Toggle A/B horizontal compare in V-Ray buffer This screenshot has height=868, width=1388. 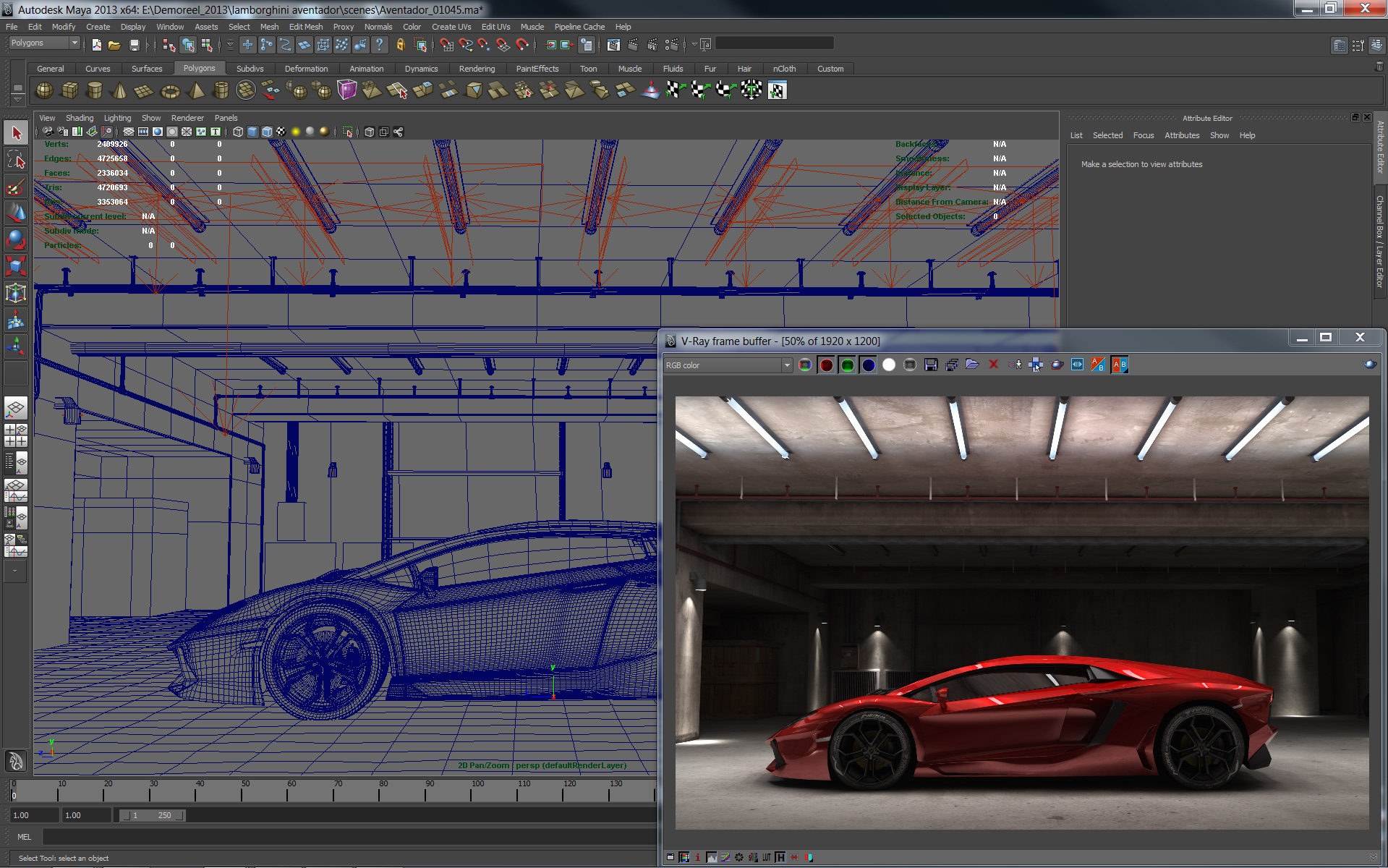click(1120, 365)
